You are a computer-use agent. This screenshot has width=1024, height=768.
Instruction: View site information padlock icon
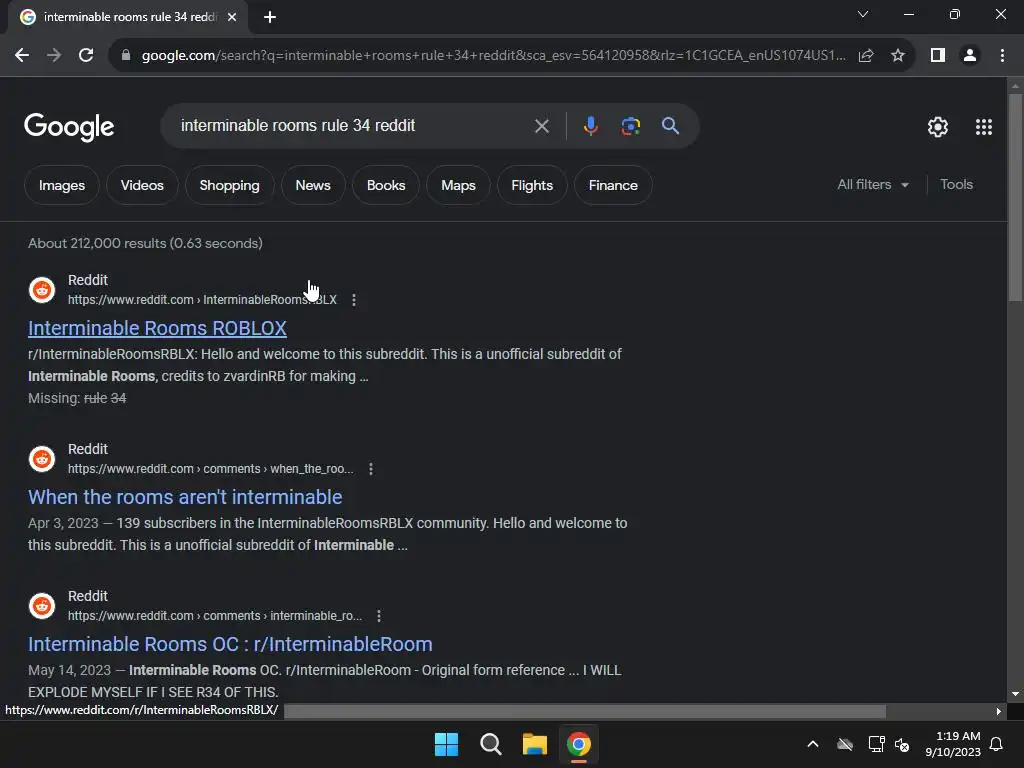coord(125,56)
